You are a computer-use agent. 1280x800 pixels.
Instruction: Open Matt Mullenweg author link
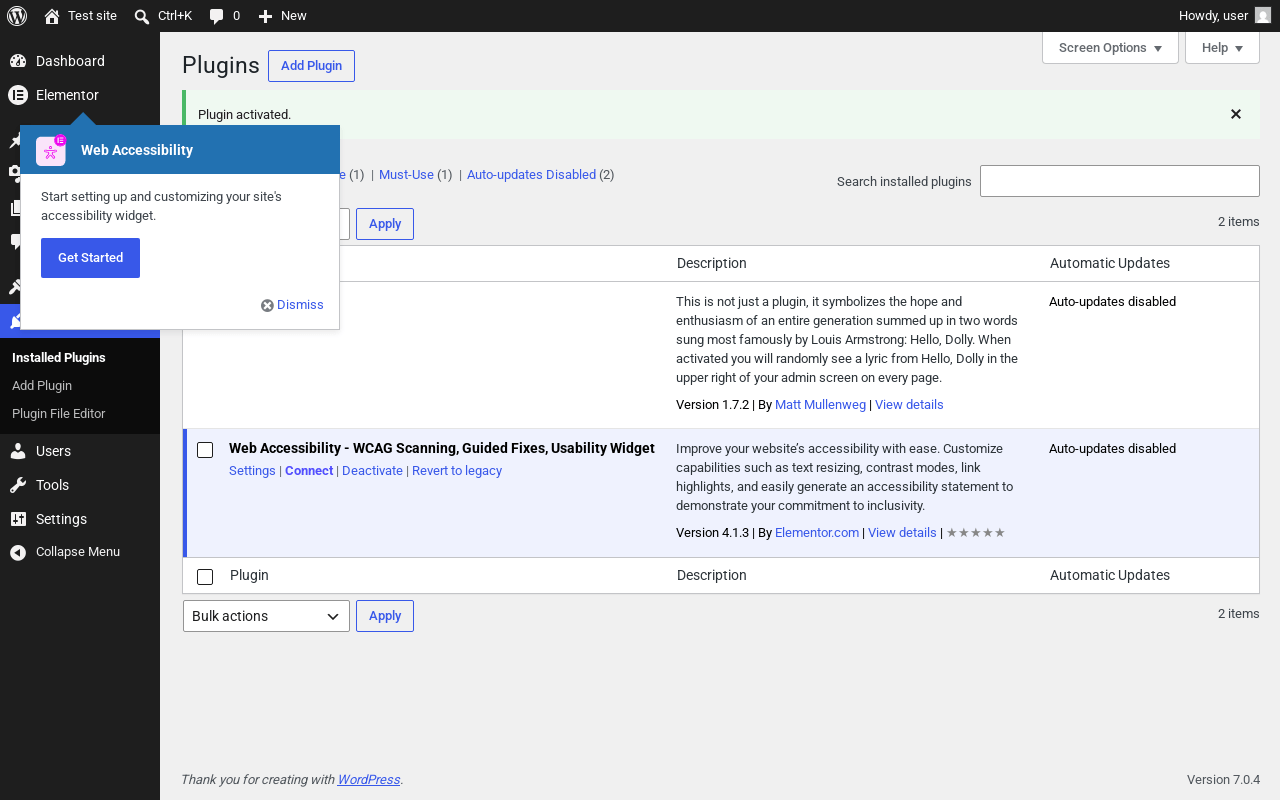click(821, 405)
